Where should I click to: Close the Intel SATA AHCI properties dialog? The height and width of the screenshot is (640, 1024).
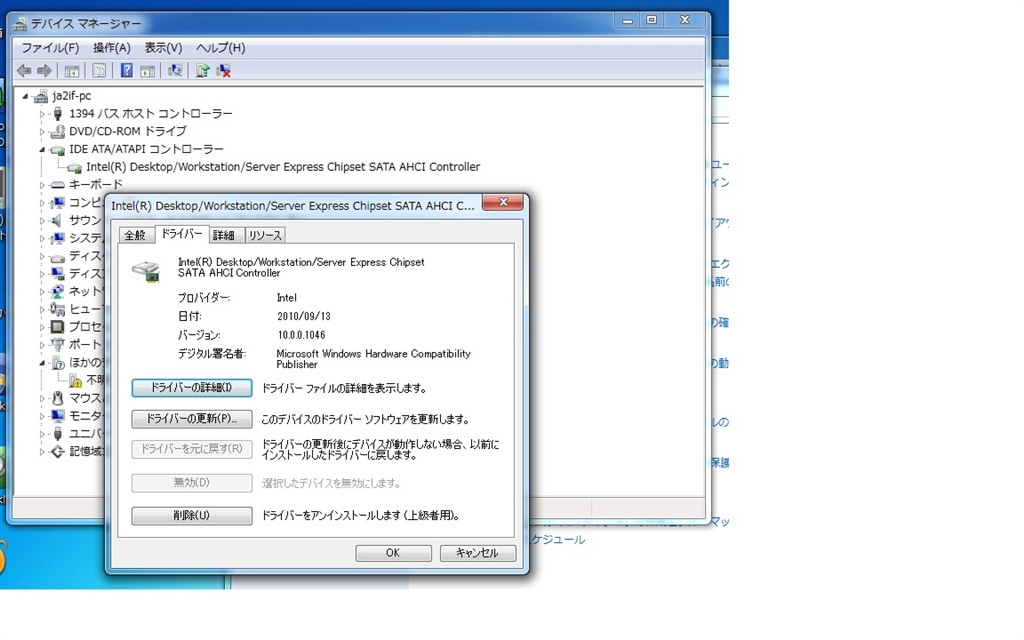click(x=503, y=202)
